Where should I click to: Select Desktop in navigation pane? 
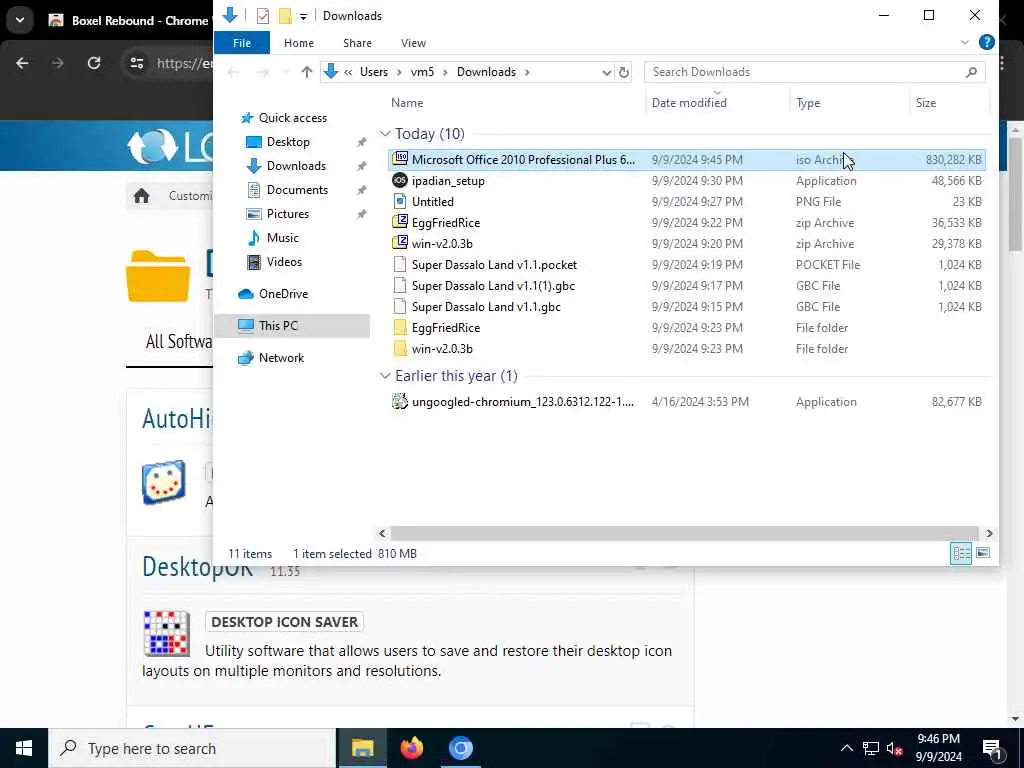(x=288, y=142)
